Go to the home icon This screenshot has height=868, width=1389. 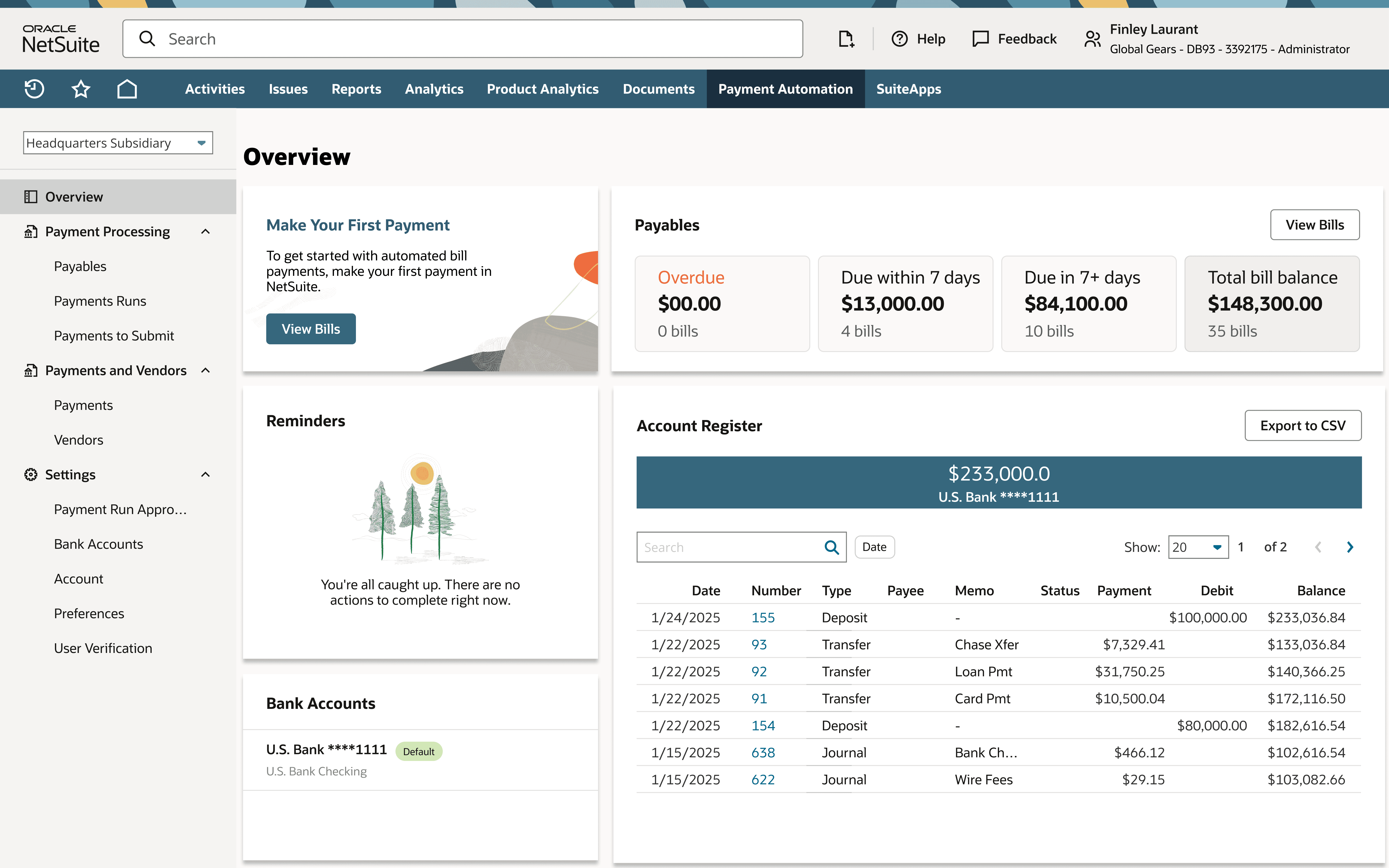127,89
